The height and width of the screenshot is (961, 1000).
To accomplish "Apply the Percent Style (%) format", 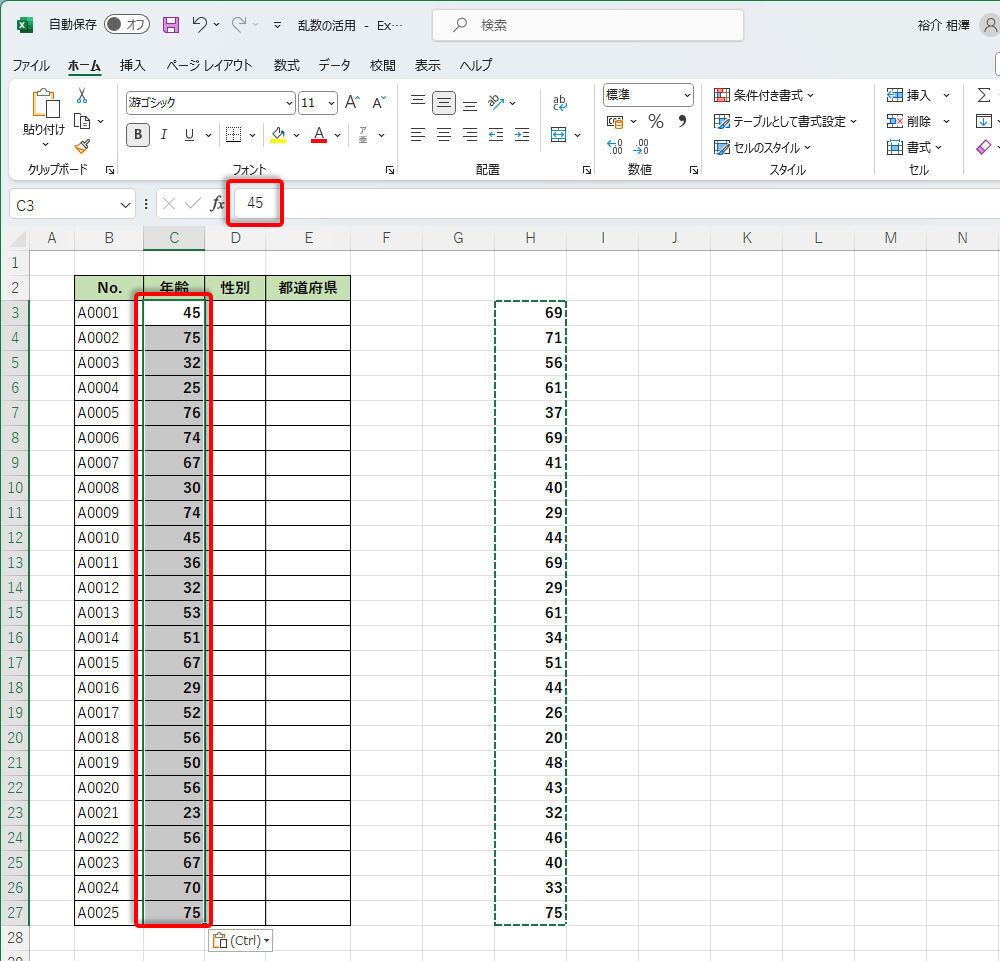I will click(x=656, y=121).
